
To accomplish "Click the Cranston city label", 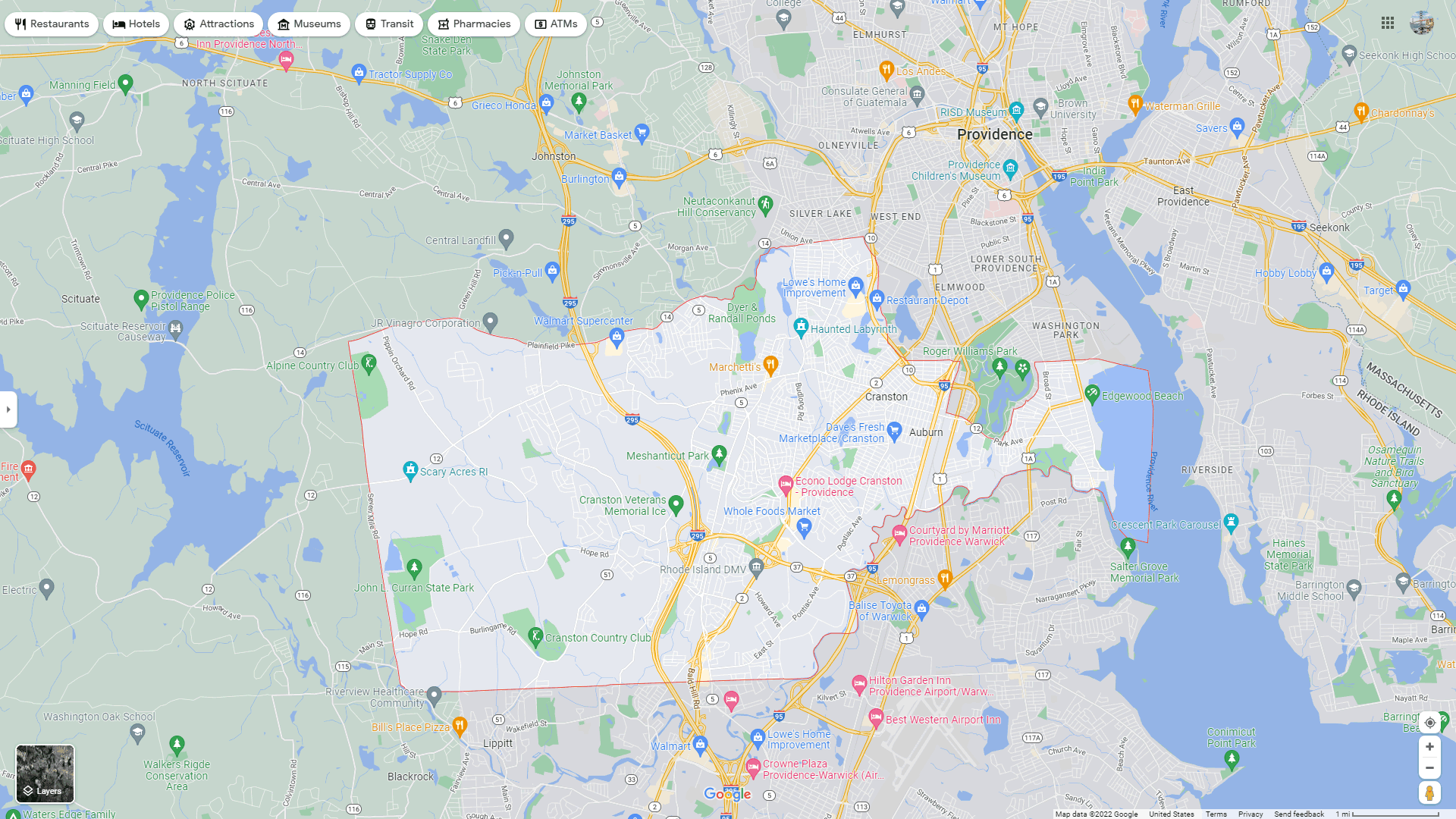I will (x=886, y=397).
